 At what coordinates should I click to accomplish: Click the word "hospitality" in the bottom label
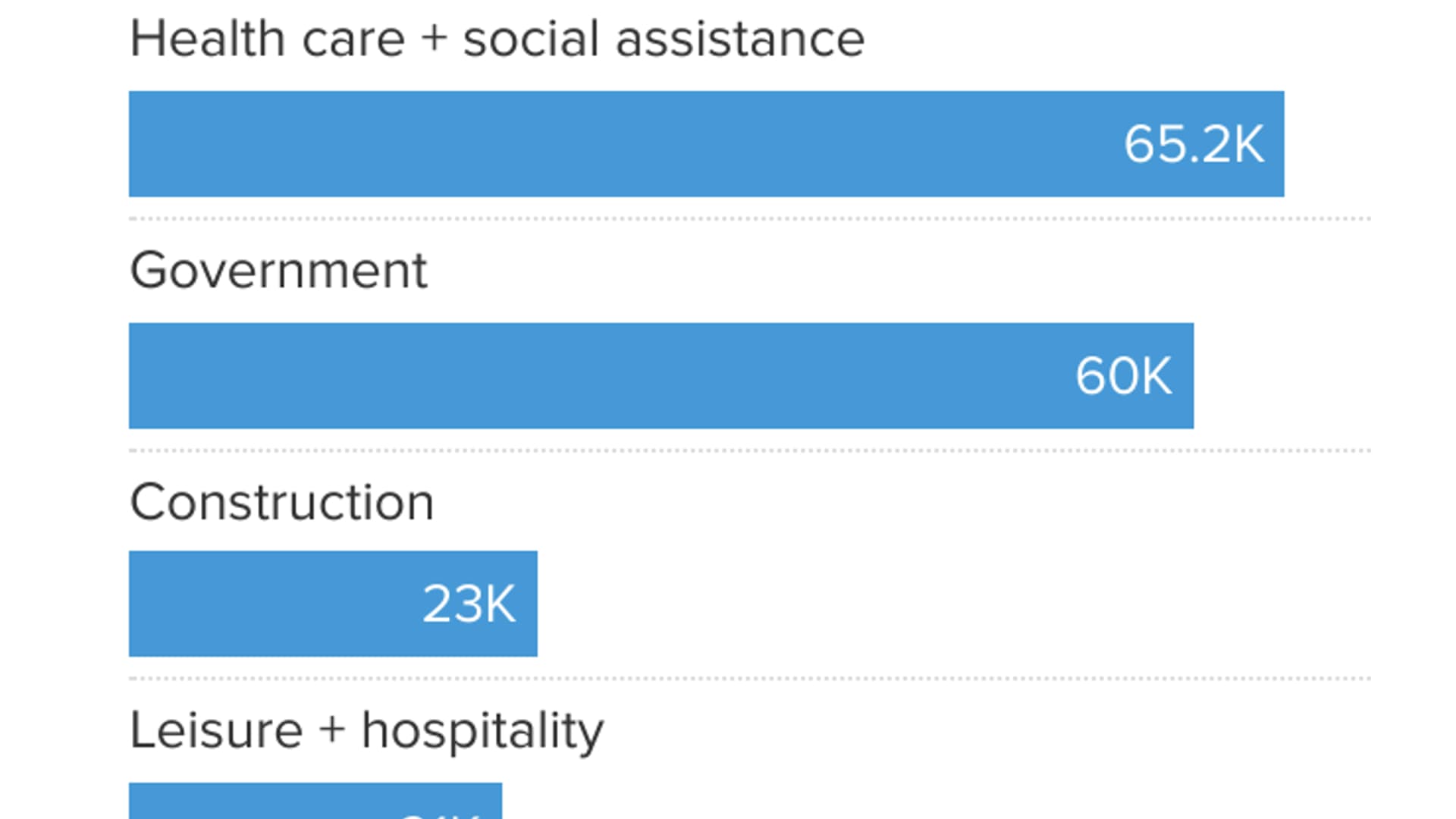pos(482,732)
